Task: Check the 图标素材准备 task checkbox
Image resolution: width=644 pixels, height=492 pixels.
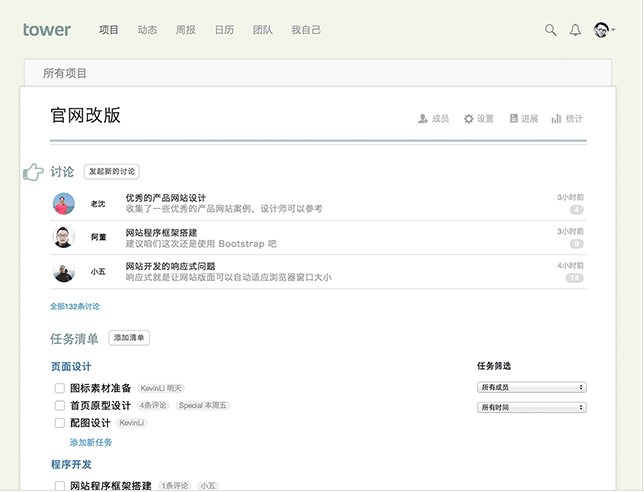Action: (59, 388)
